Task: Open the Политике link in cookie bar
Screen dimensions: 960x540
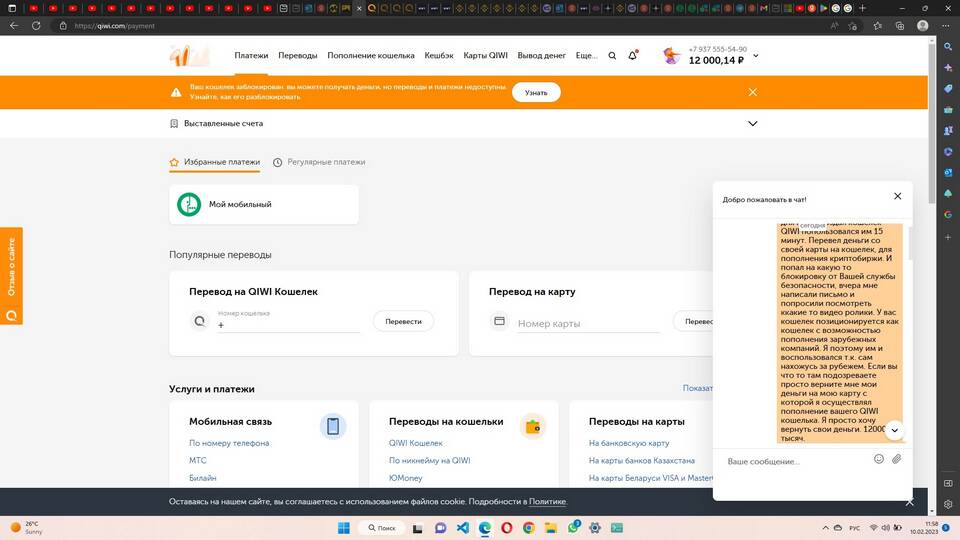Action: coord(547,501)
